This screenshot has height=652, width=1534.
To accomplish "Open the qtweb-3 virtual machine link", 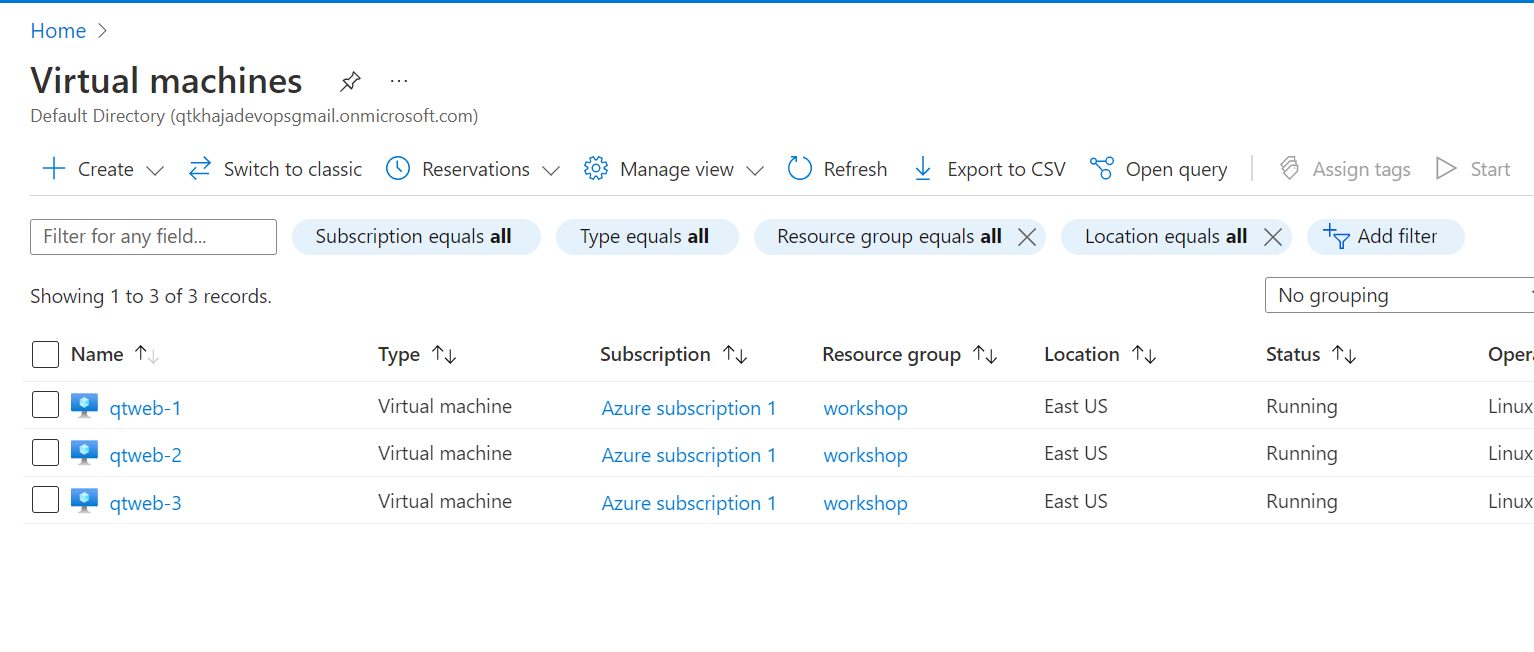I will coord(146,503).
